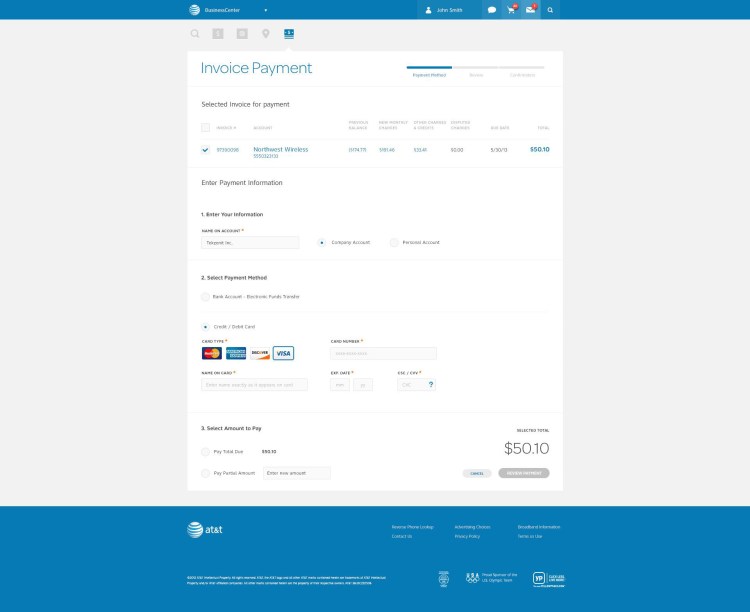Open the John Smith user menu
The image size is (750, 612).
pos(444,10)
